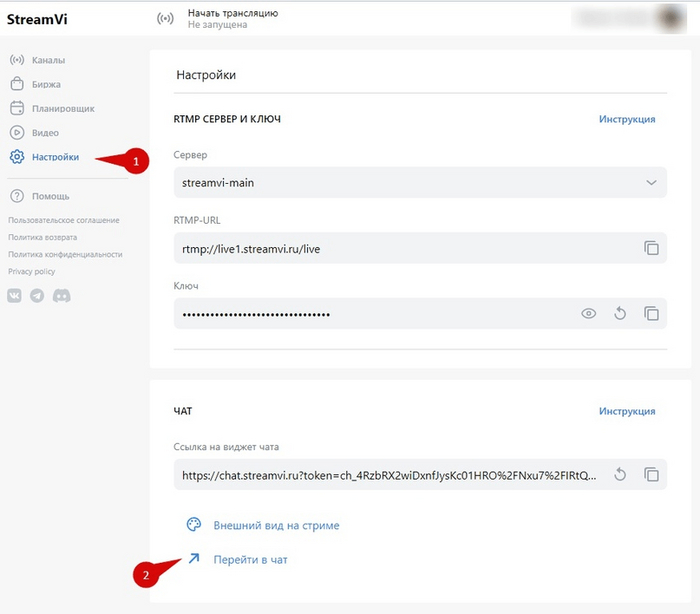Image resolution: width=700 pixels, height=614 pixels.
Task: Click the palette icon for stream appearance
Action: (194, 524)
